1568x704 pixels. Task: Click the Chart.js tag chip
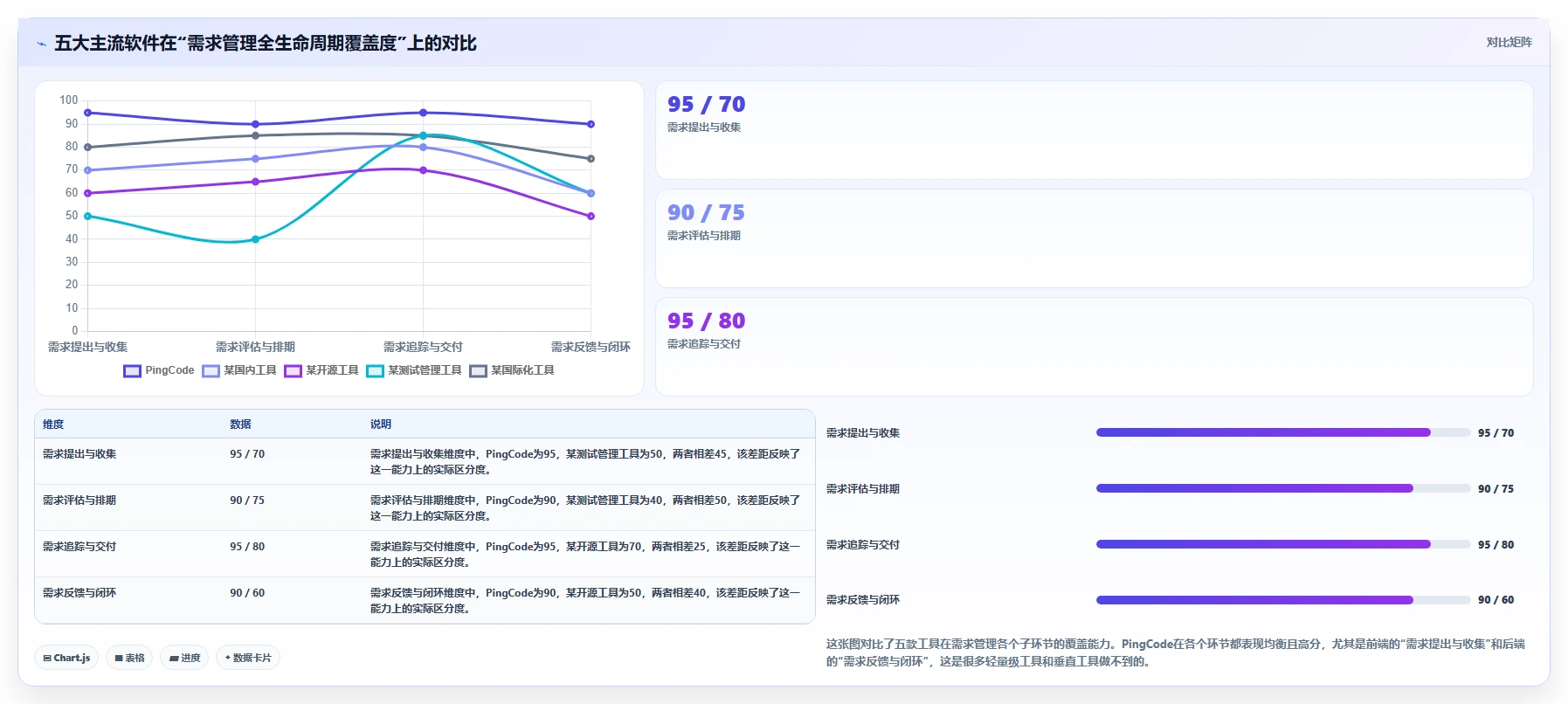tap(66, 658)
